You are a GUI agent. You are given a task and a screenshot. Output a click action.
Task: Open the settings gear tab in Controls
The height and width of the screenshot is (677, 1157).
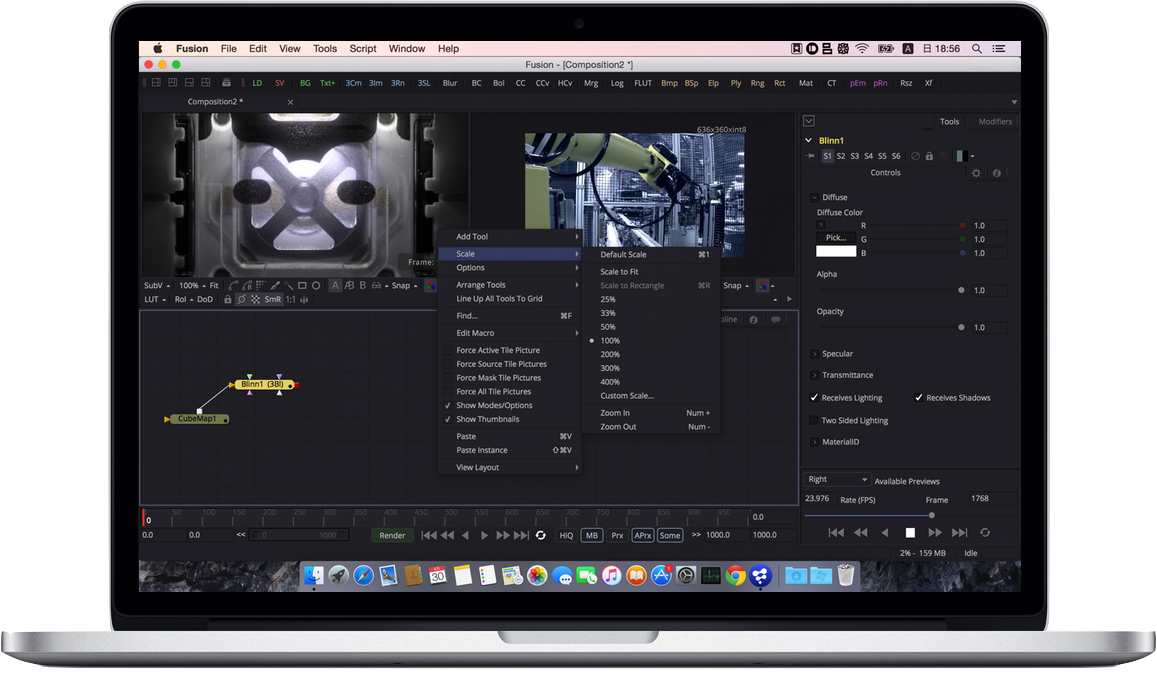click(976, 173)
